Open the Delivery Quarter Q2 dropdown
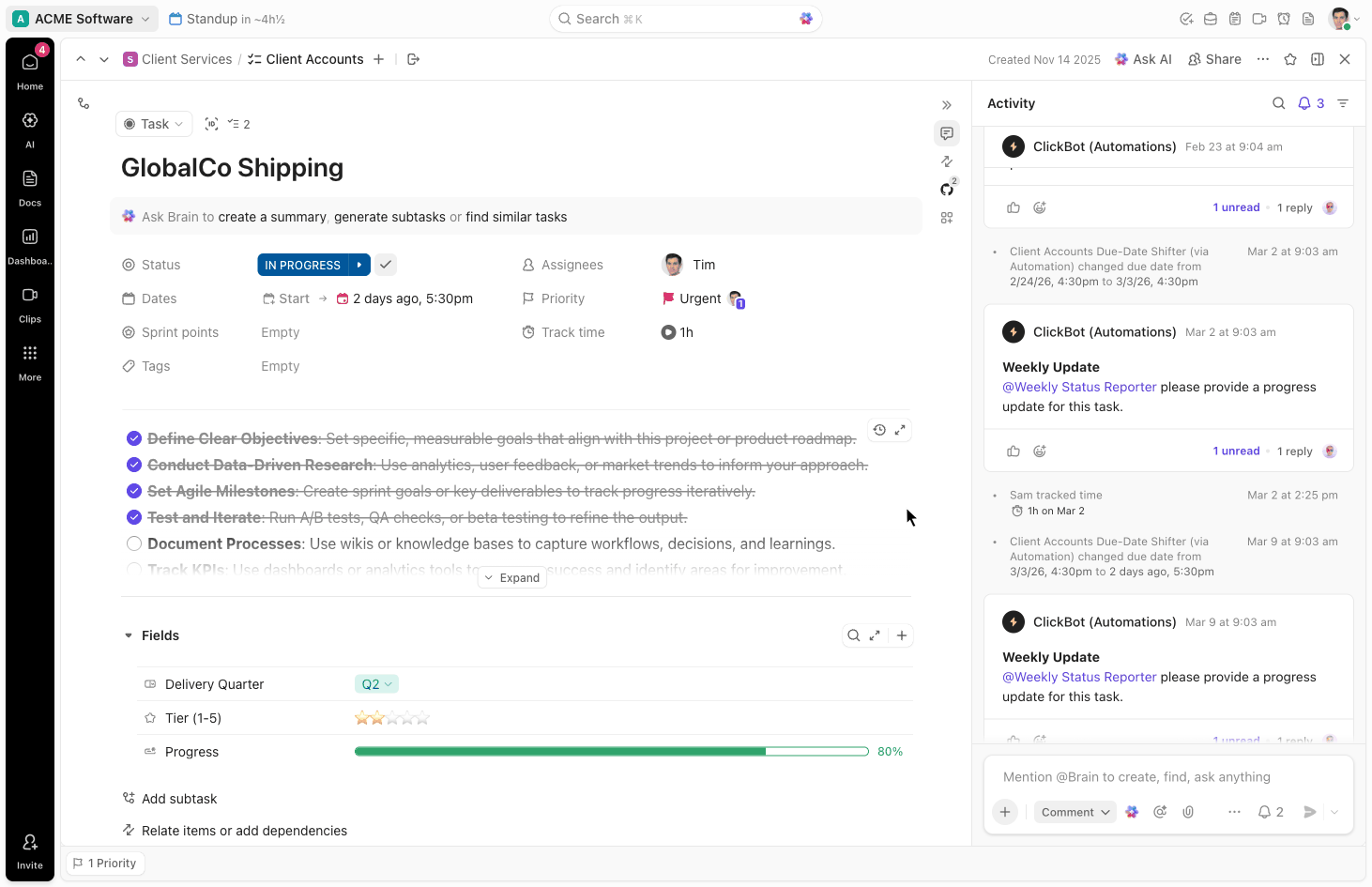 [376, 683]
